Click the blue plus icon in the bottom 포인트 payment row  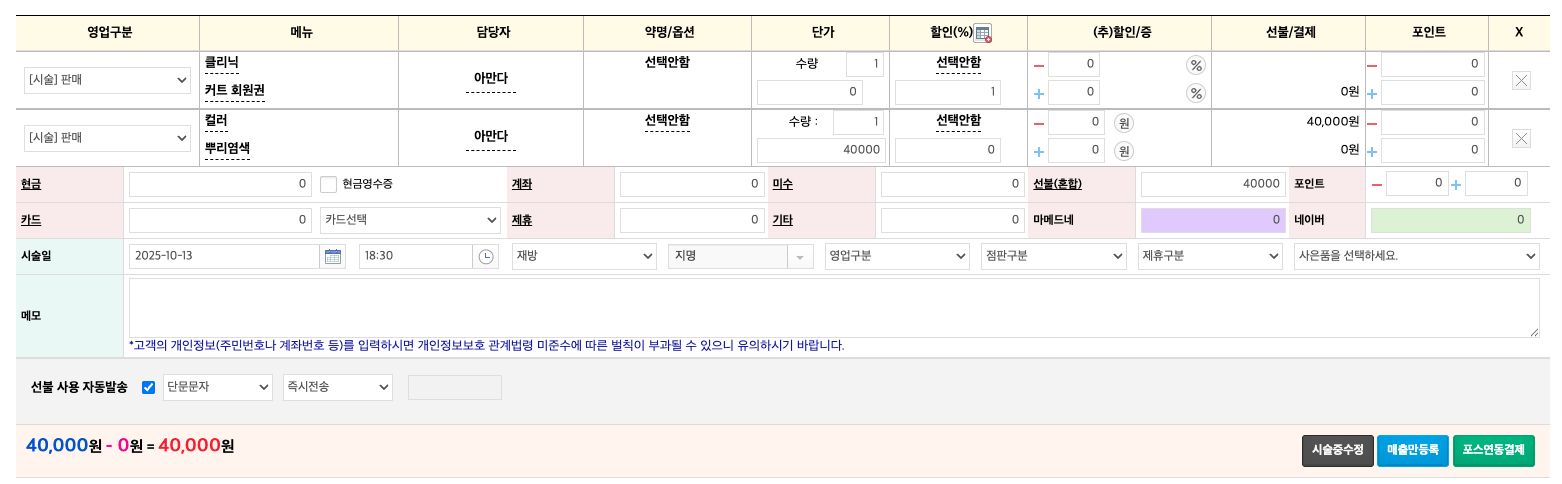[x=1456, y=184]
